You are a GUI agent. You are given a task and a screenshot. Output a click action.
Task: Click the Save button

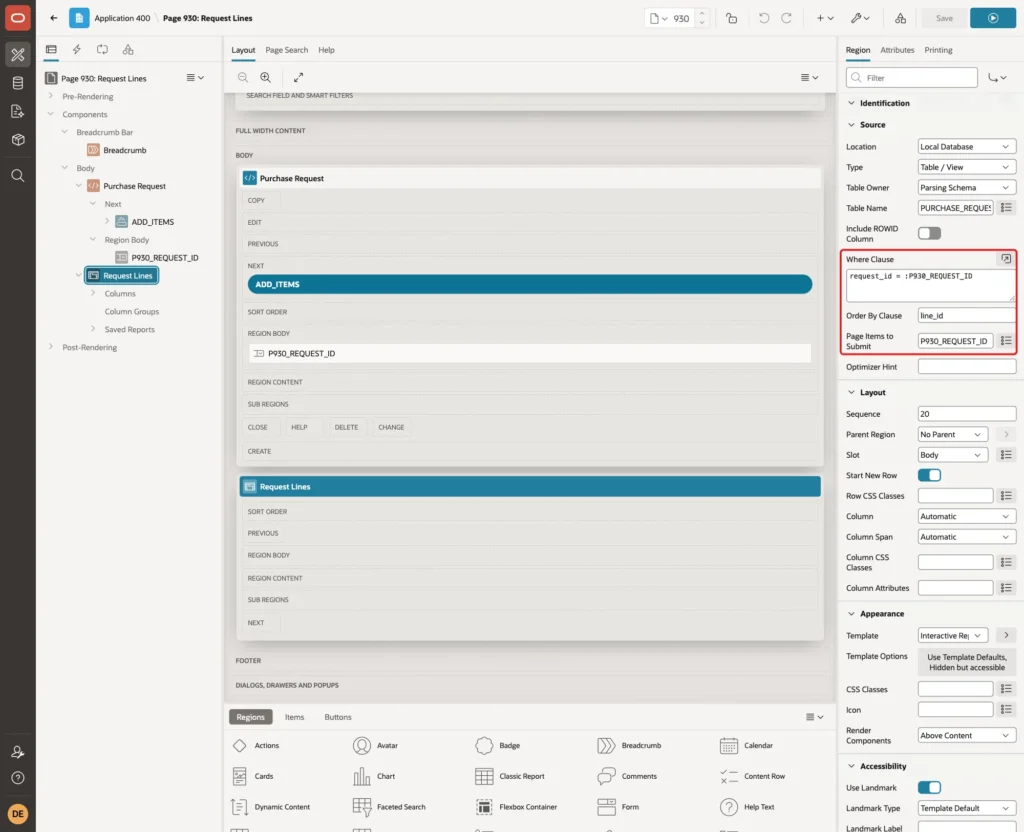(944, 18)
